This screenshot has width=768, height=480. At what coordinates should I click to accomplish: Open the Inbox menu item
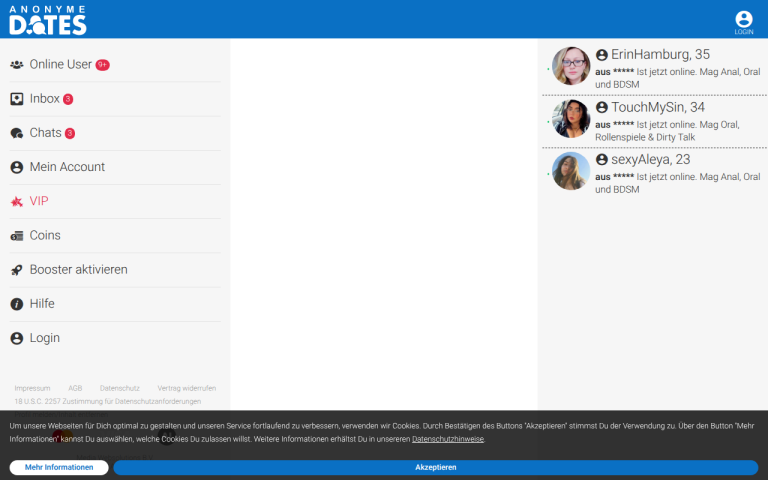tap(115, 99)
